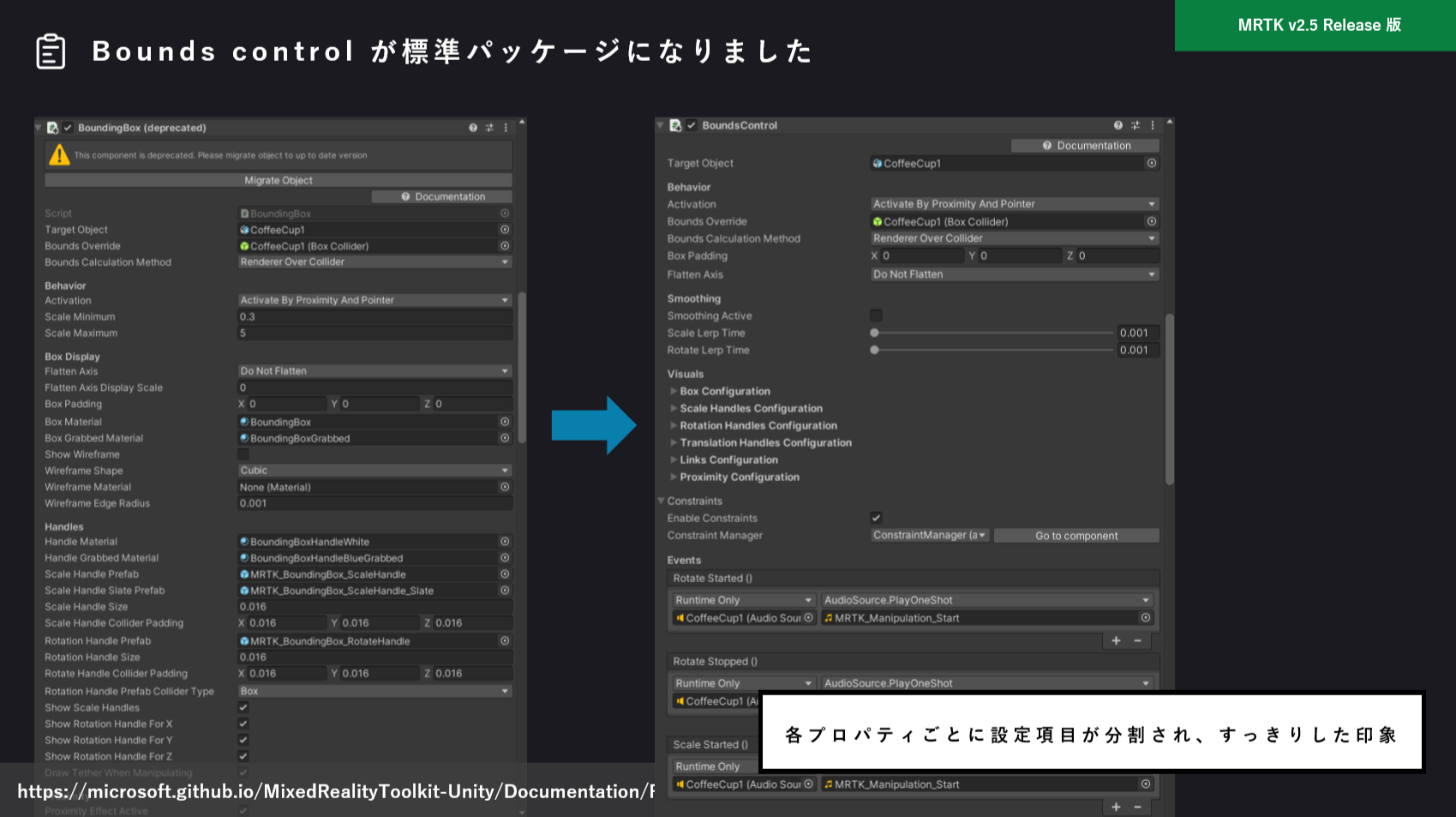Open help for the BoundsControl component
Image resolution: width=1456 pixels, height=817 pixels.
1118,125
